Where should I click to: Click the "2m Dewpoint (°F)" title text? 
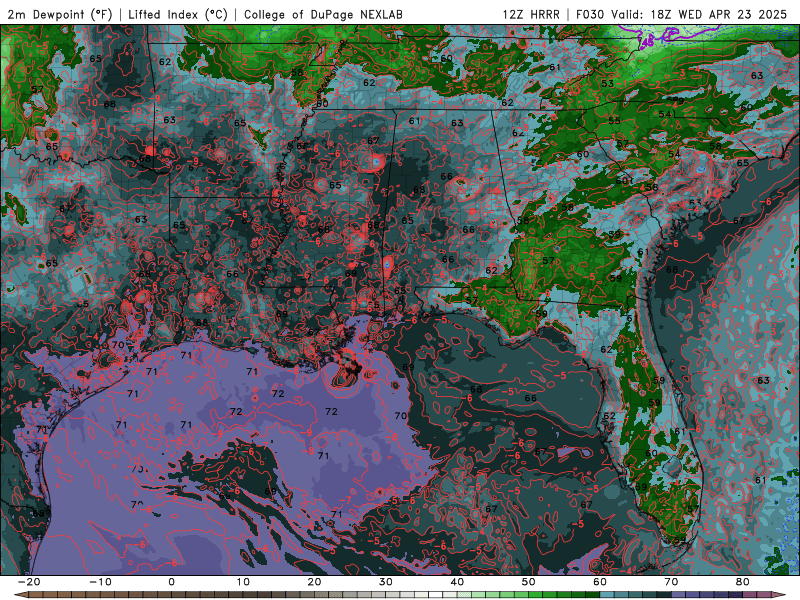pos(60,15)
